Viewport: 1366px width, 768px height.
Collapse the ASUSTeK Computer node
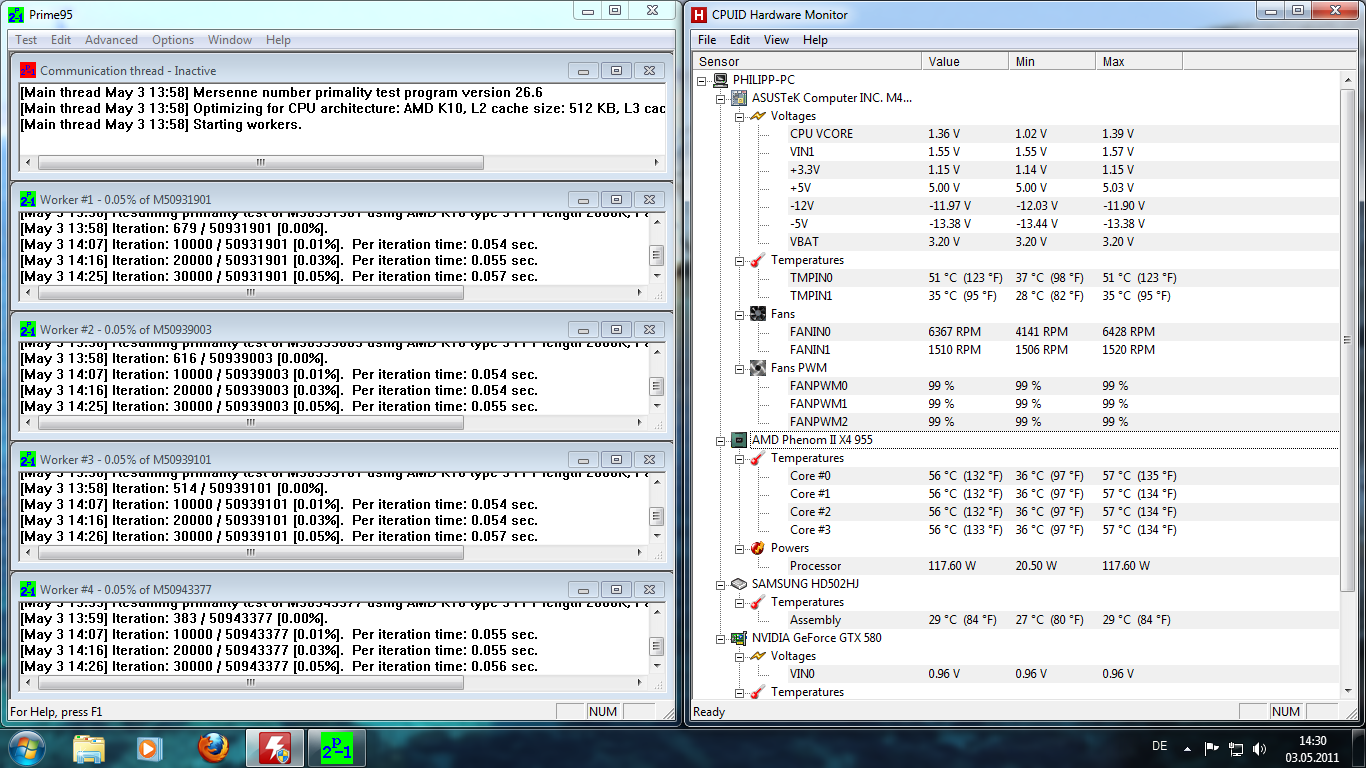pos(721,98)
